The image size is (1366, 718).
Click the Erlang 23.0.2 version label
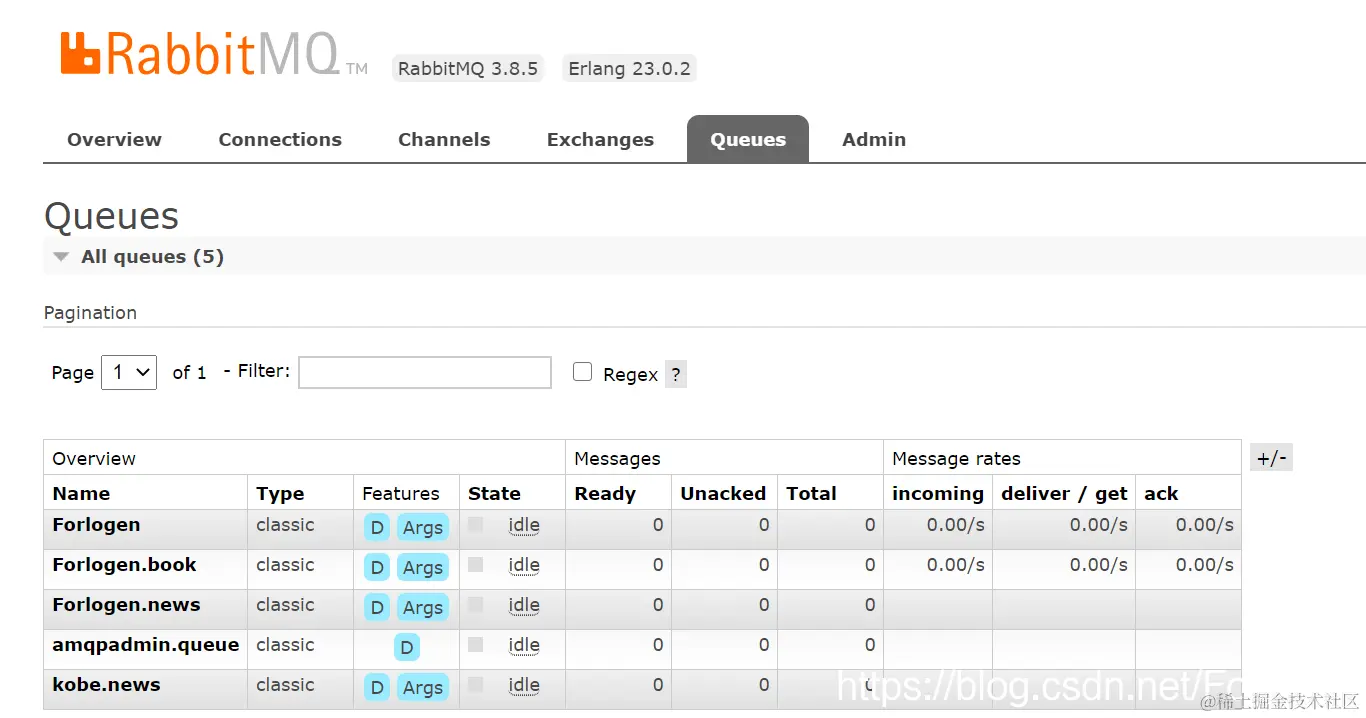click(x=629, y=68)
